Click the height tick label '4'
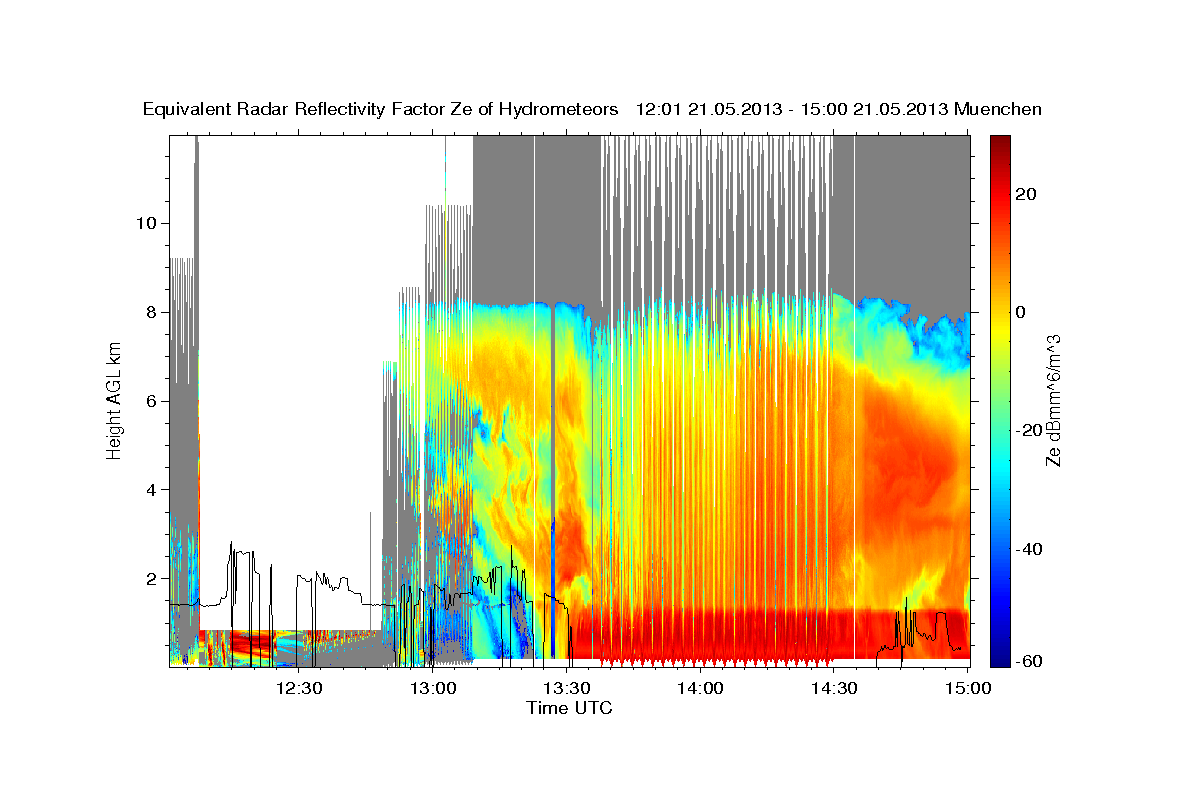 tap(150, 490)
